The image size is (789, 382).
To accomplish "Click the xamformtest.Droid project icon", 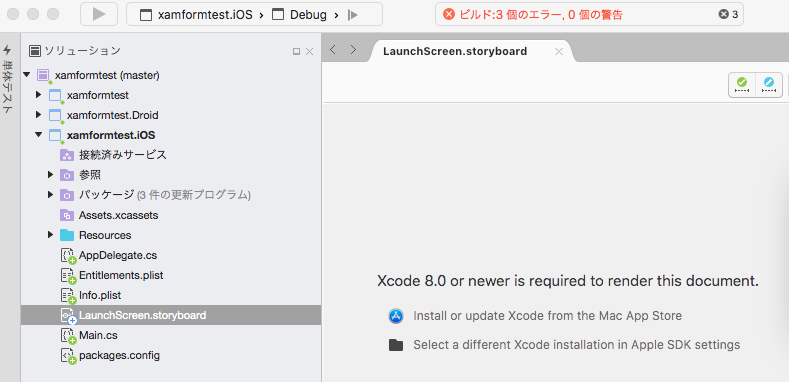I will [x=55, y=116].
